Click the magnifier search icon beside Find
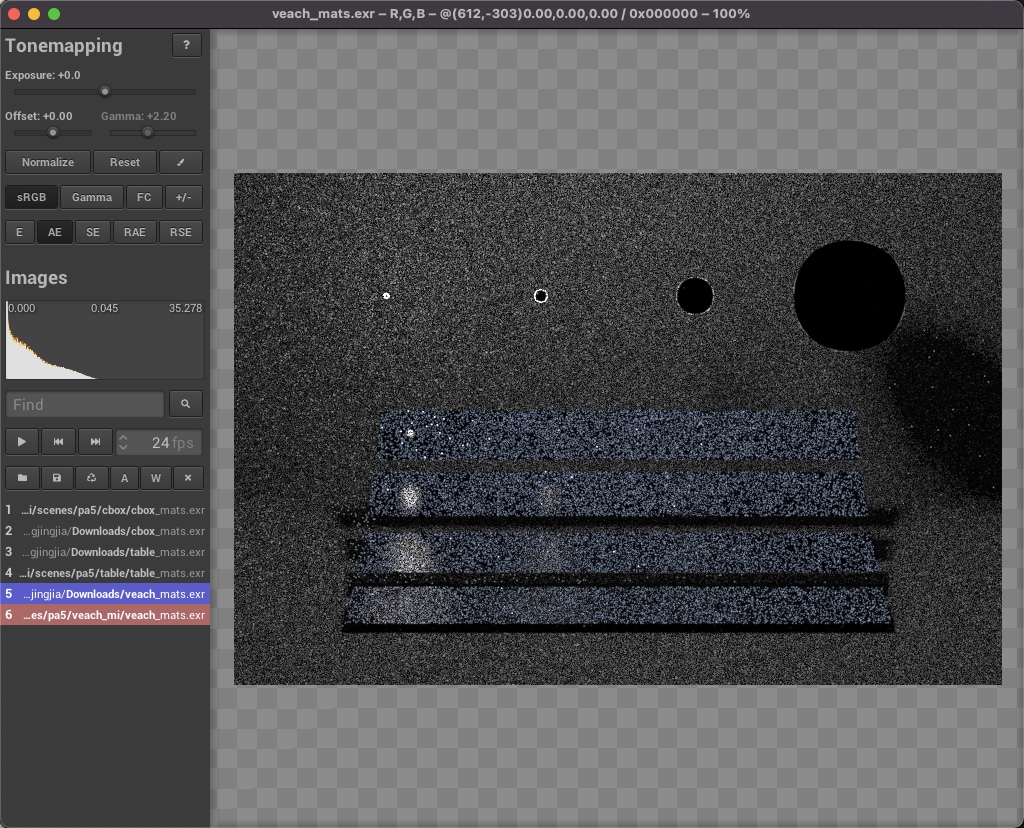This screenshot has height=828, width=1024. point(186,404)
